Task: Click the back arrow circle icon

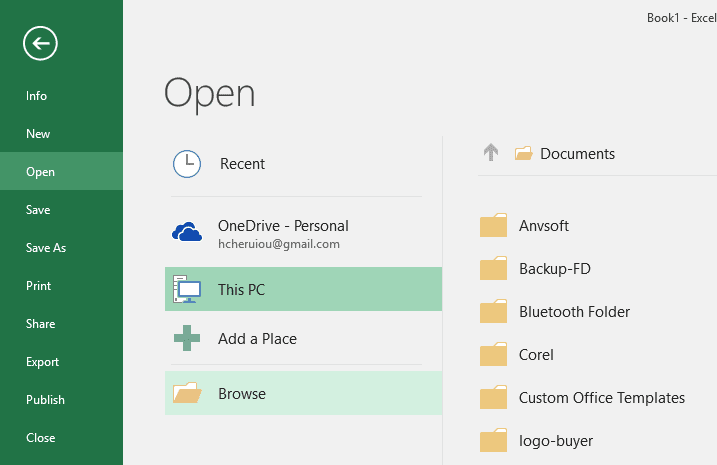Action: click(x=41, y=42)
